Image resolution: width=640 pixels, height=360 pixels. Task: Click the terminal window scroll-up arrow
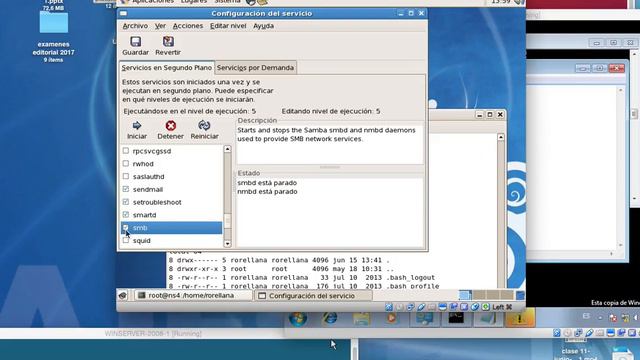pos(501,137)
